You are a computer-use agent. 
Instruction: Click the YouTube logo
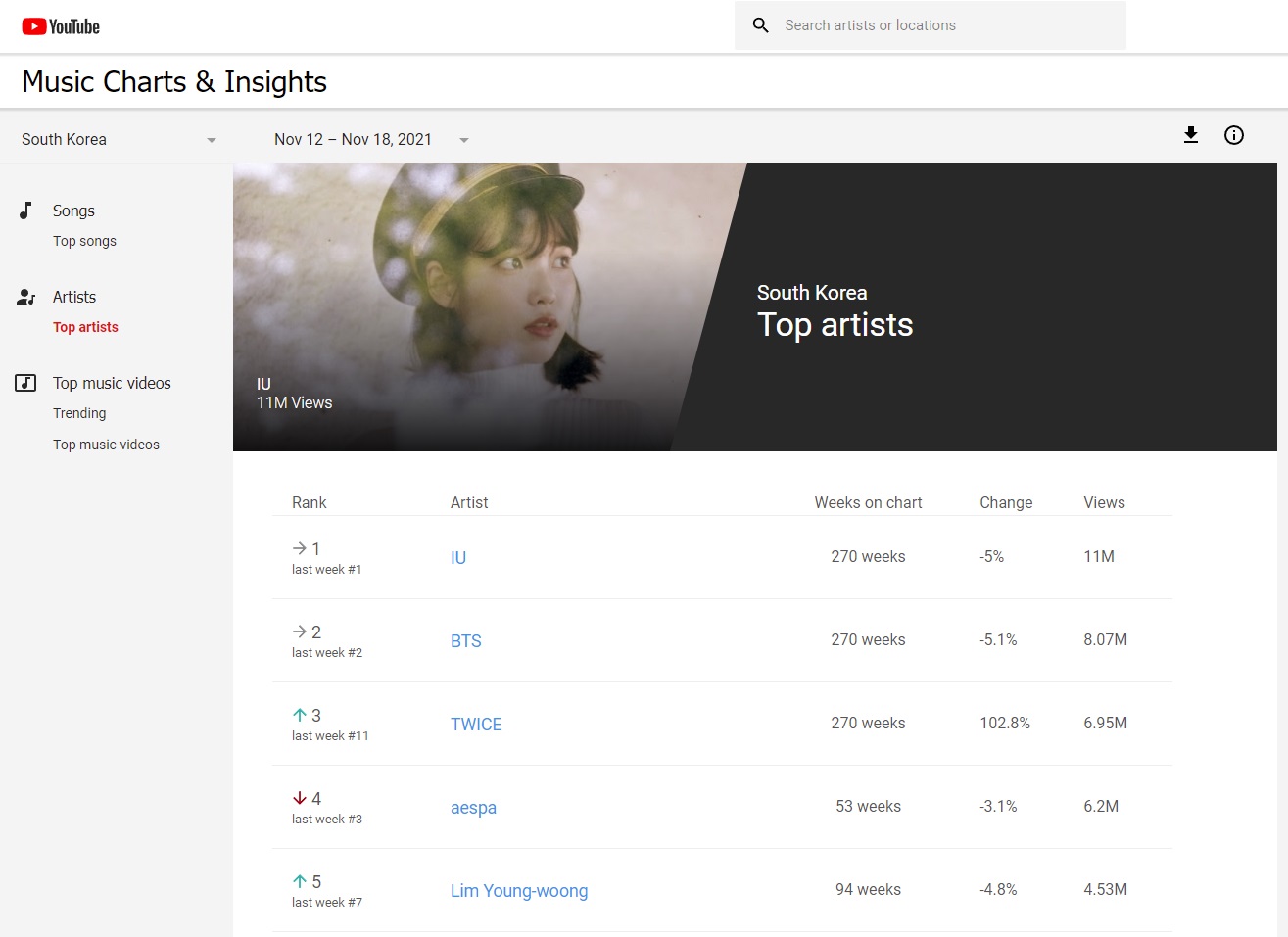[x=61, y=26]
